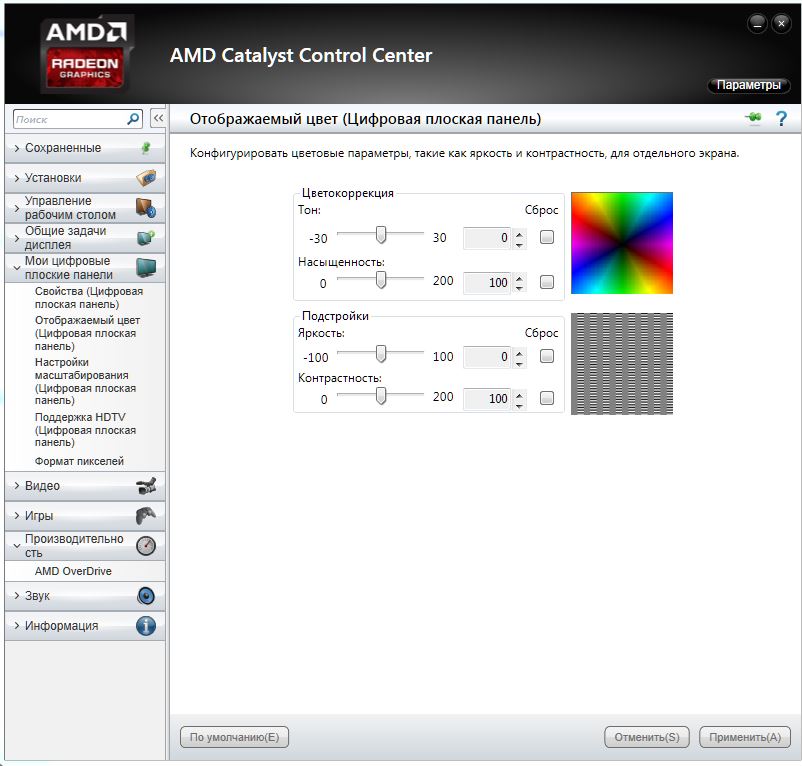Click the Тон slider thumb
This screenshot has height=766, width=802.
381,235
